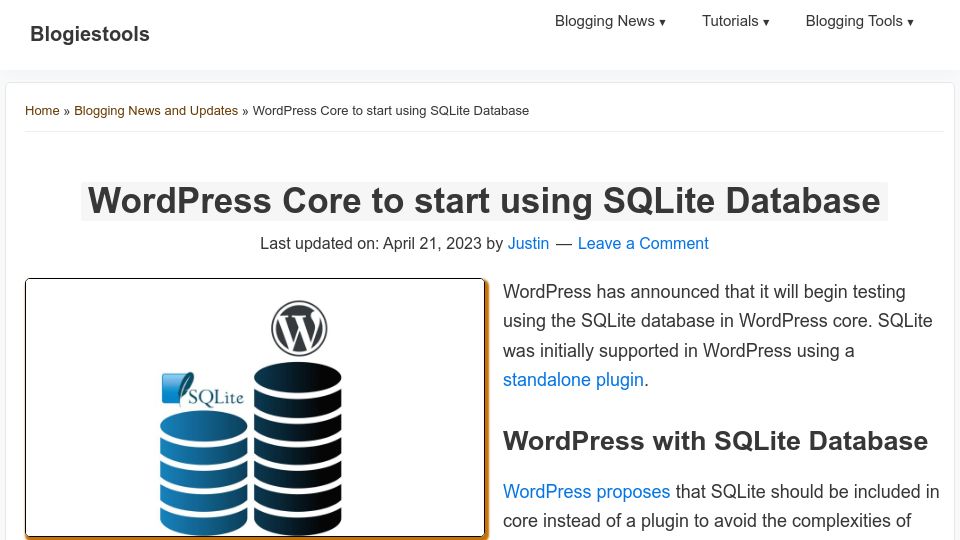Image resolution: width=960 pixels, height=540 pixels.
Task: Click the SQLite logo in the image
Action: (x=203, y=390)
